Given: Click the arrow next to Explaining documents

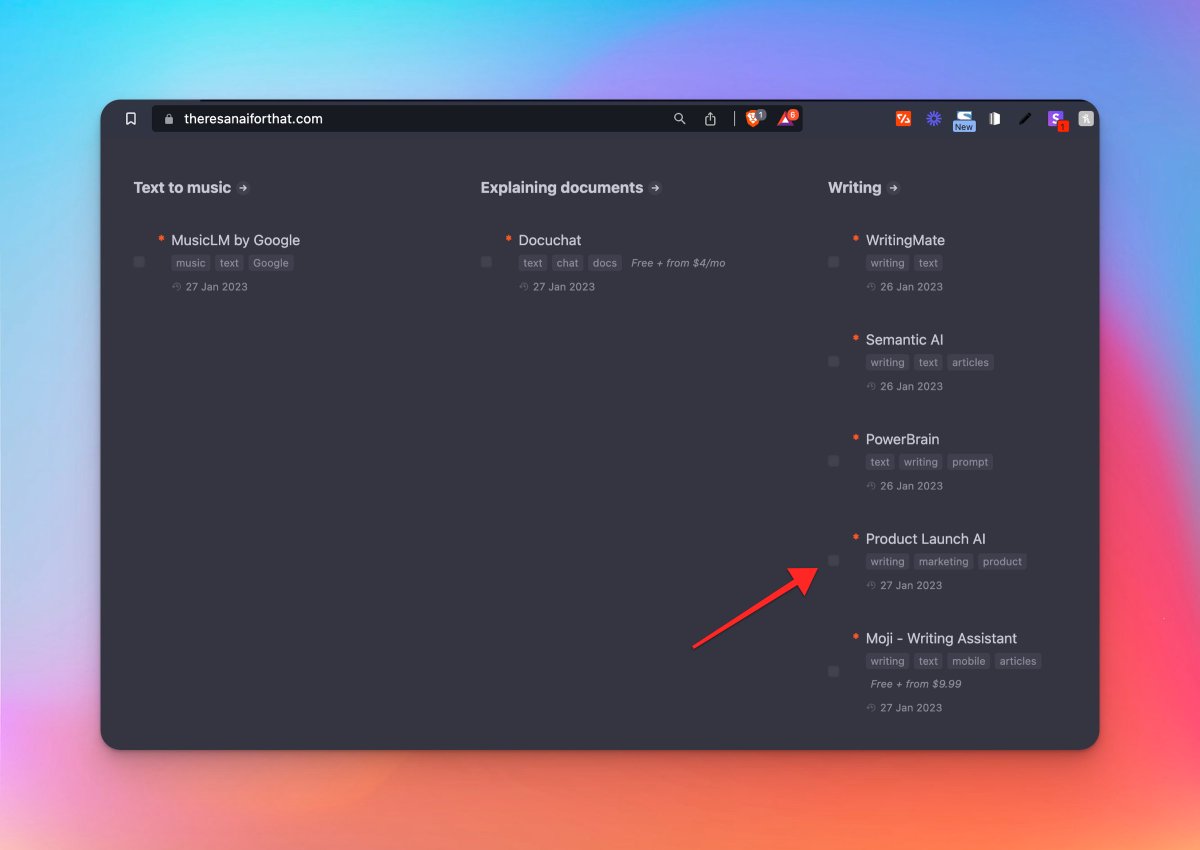Looking at the screenshot, I should tap(655, 188).
